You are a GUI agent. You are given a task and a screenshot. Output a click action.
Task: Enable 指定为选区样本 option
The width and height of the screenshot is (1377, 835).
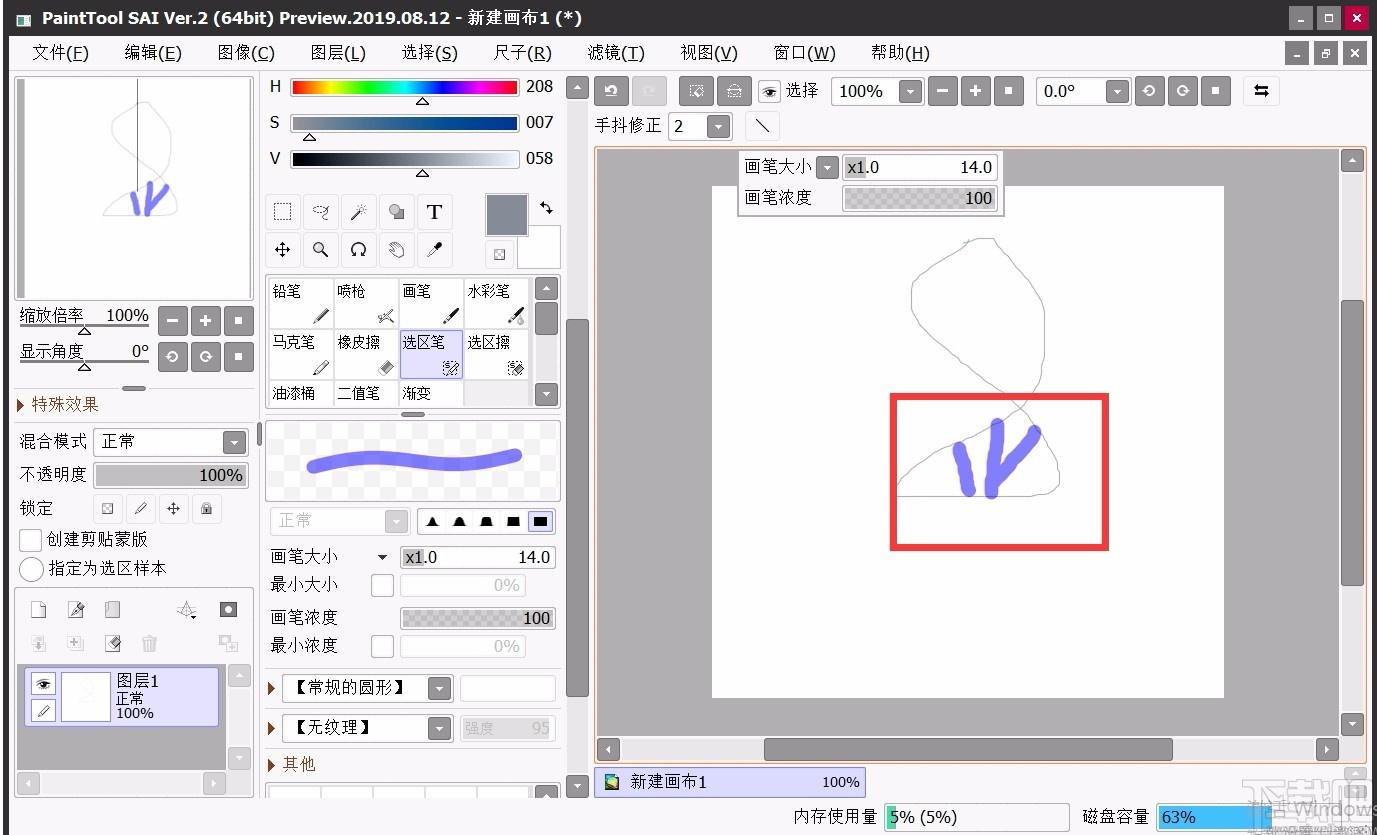click(31, 569)
